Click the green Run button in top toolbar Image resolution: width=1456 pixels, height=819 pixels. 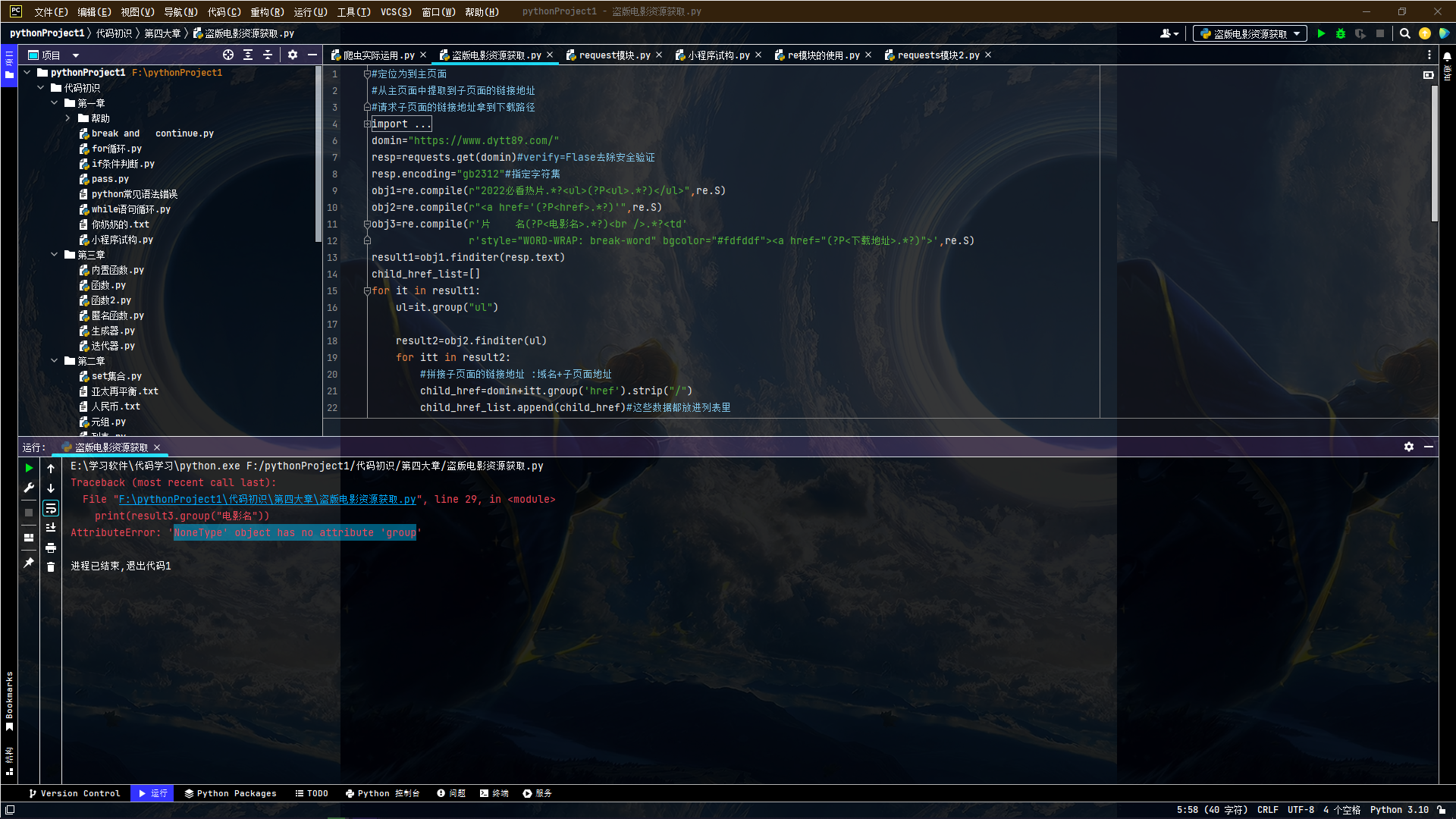[1321, 33]
